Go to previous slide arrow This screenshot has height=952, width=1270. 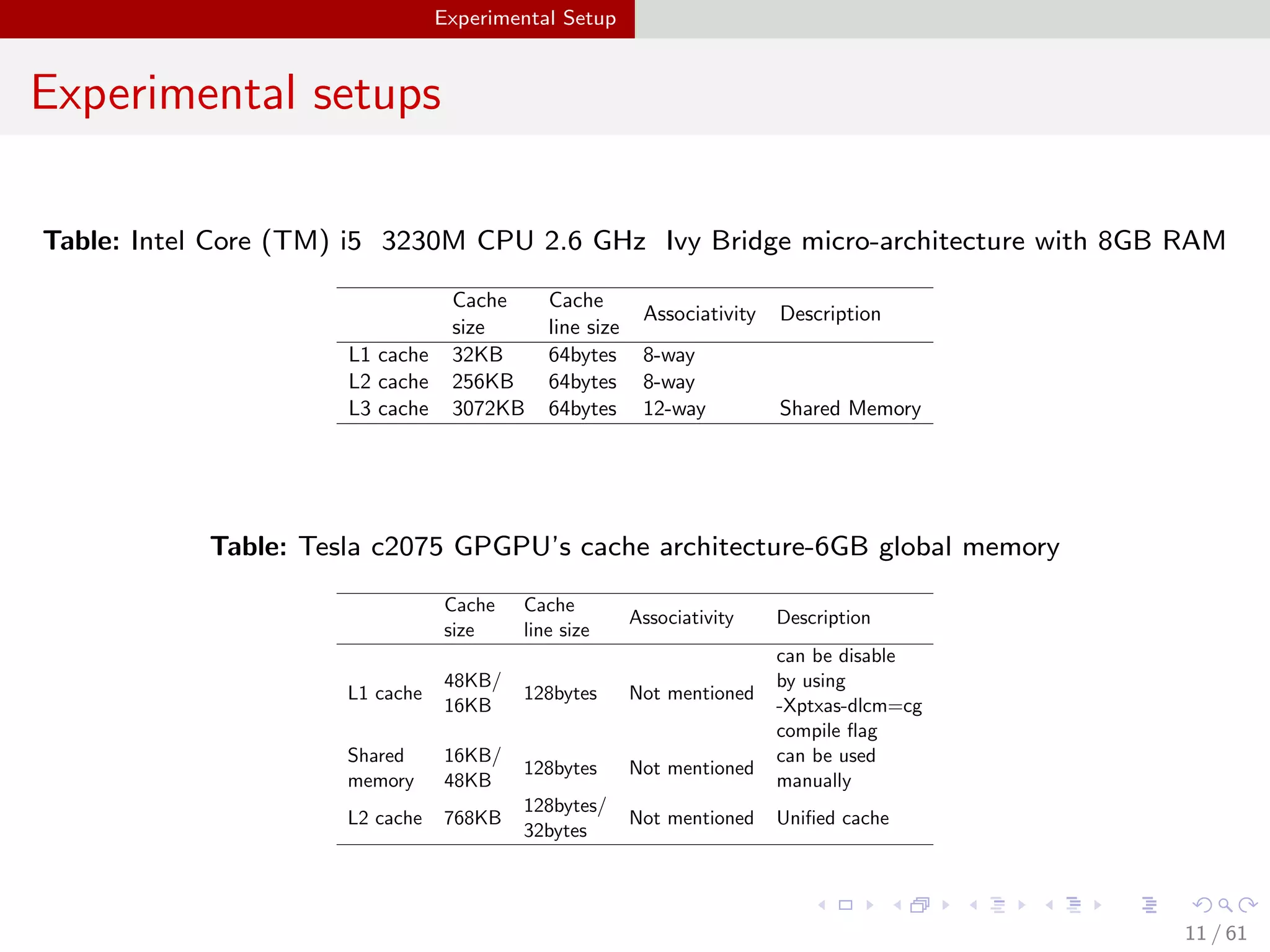[x=822, y=905]
